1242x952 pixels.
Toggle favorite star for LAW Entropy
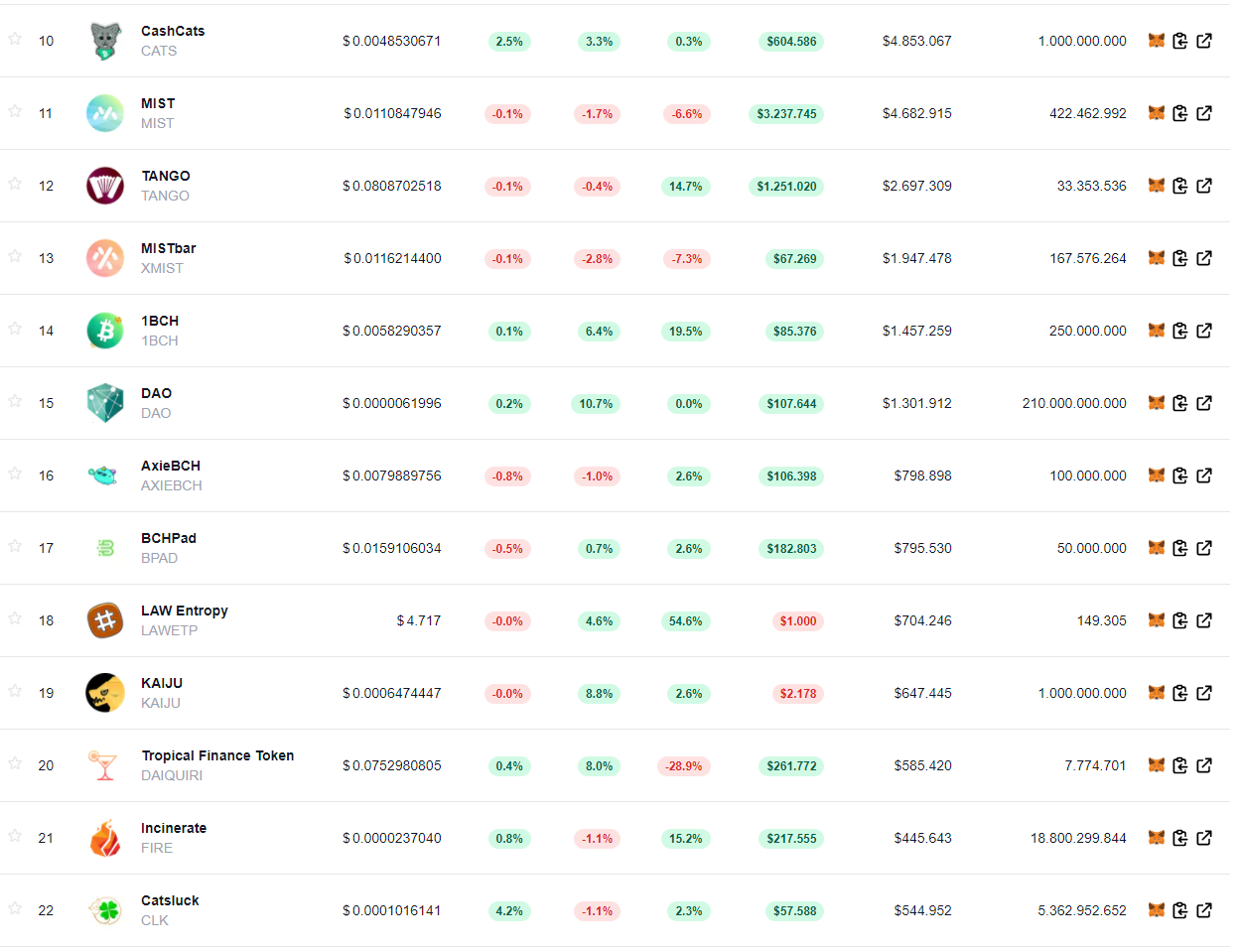pos(15,618)
